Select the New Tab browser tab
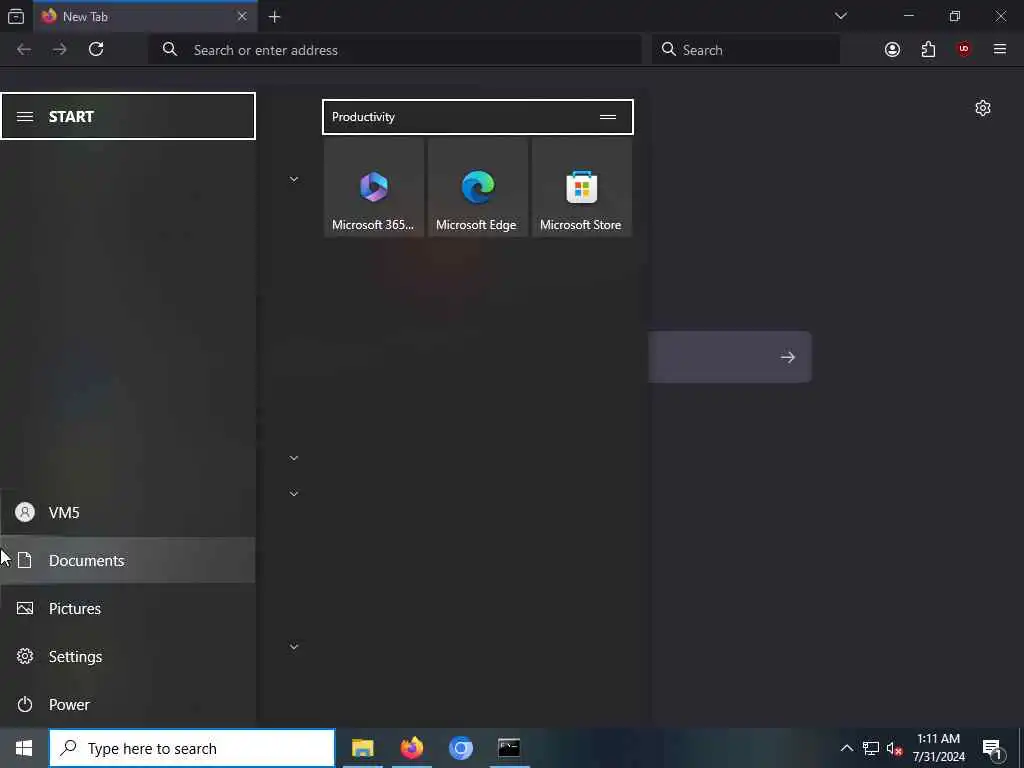The width and height of the screenshot is (1024, 768). (145, 16)
